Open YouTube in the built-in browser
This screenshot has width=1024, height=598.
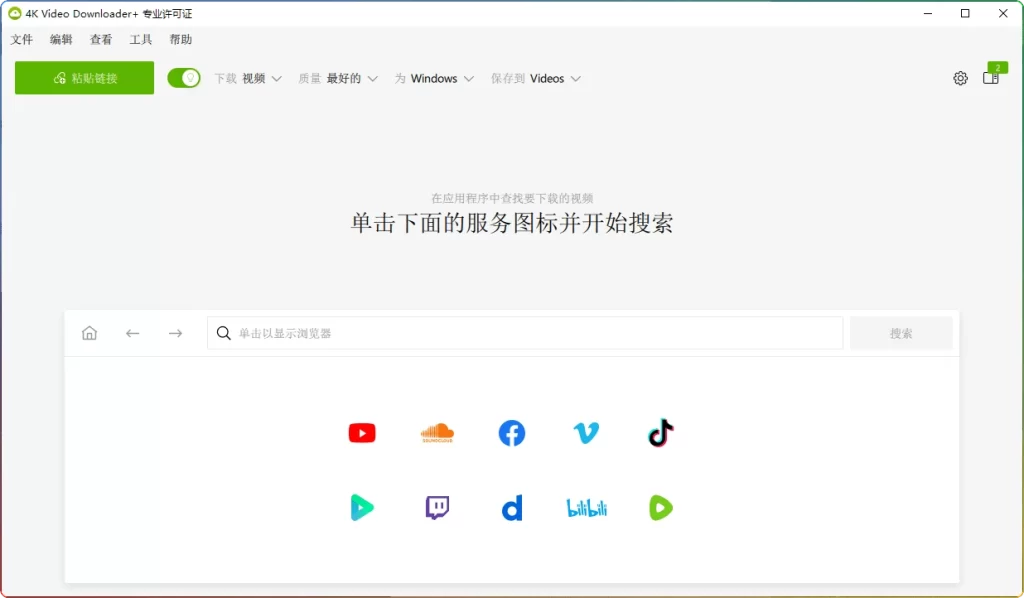pyautogui.click(x=362, y=432)
